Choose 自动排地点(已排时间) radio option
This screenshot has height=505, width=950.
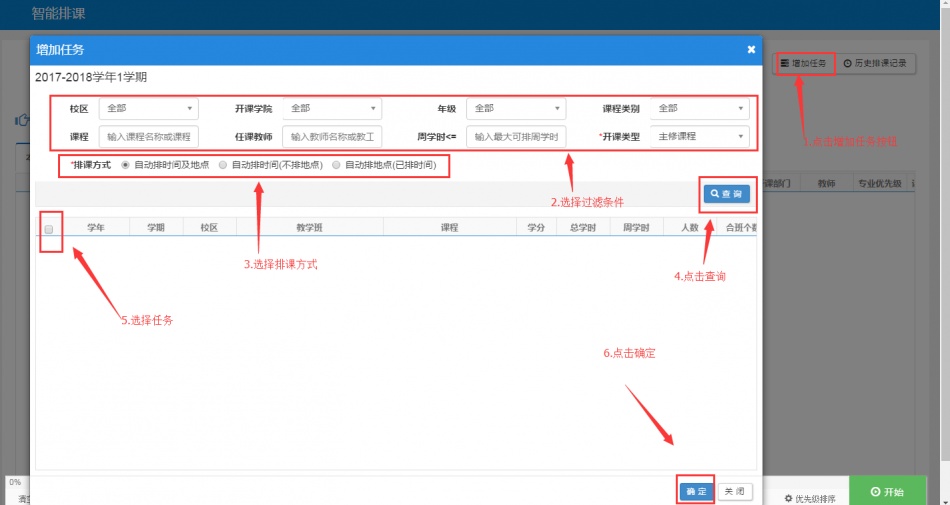click(336, 165)
